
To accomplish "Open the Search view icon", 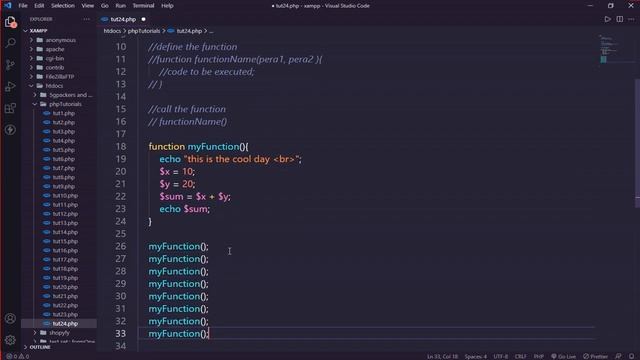I will tap(11, 43).
